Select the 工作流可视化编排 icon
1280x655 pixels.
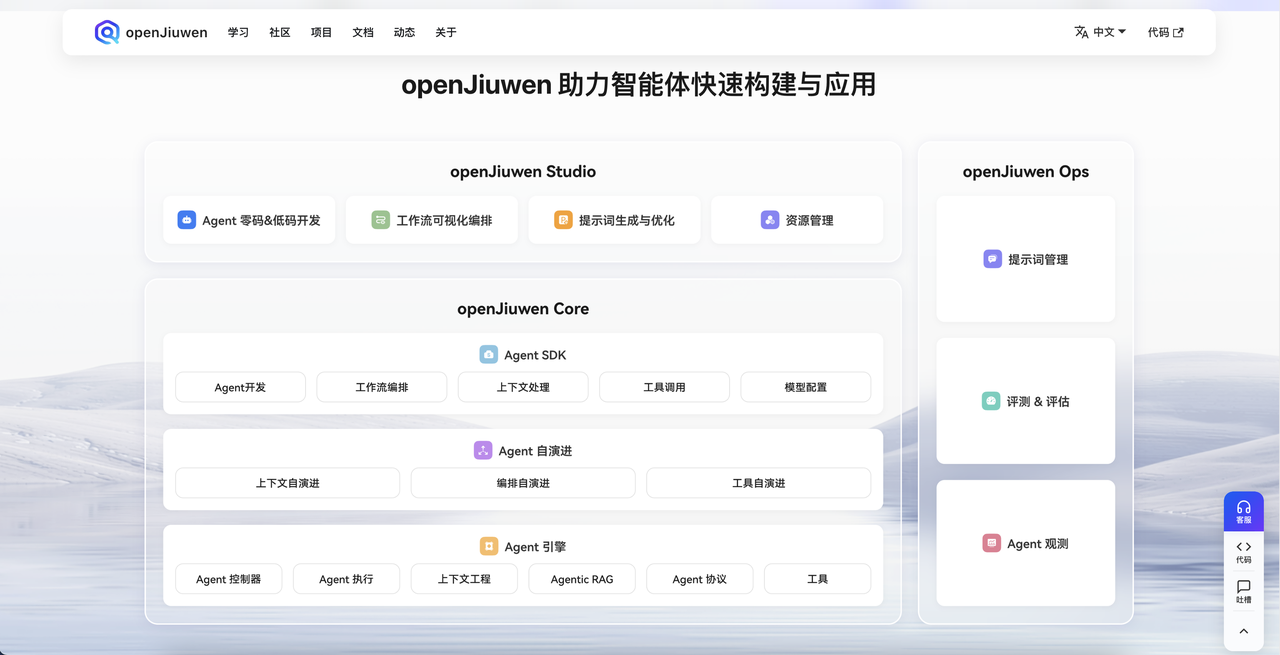(x=379, y=219)
